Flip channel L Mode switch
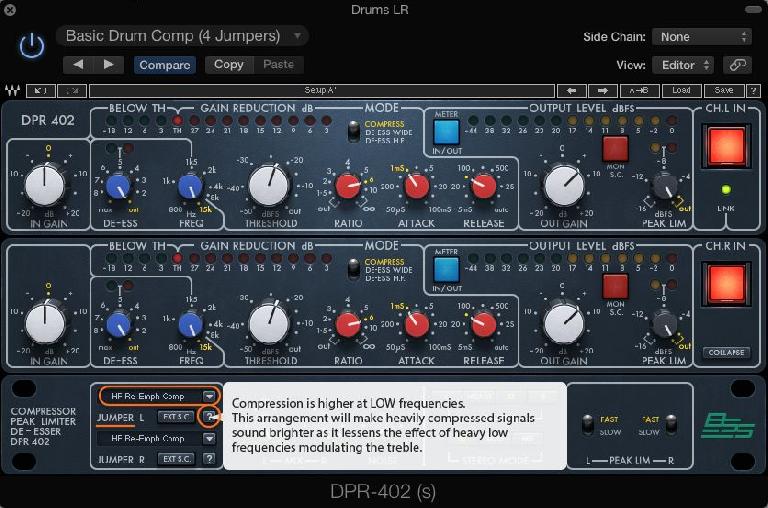 coord(353,132)
